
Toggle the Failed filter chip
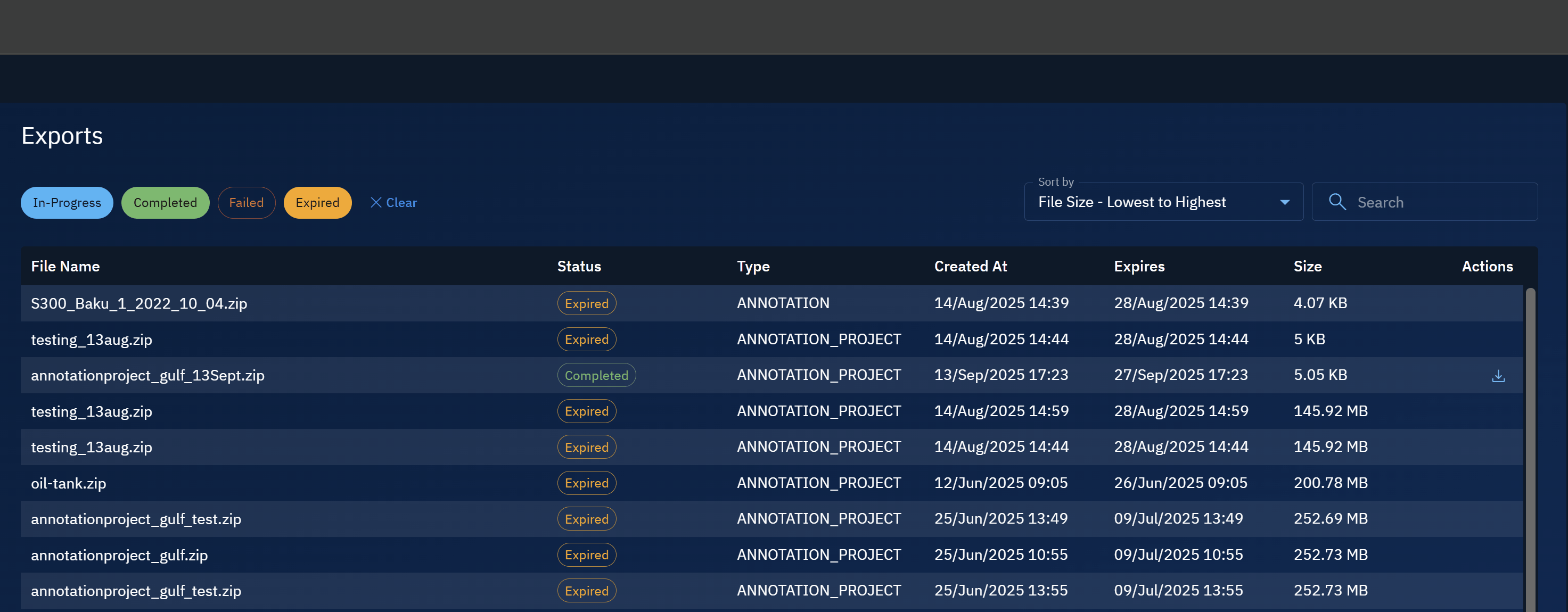[x=247, y=203]
